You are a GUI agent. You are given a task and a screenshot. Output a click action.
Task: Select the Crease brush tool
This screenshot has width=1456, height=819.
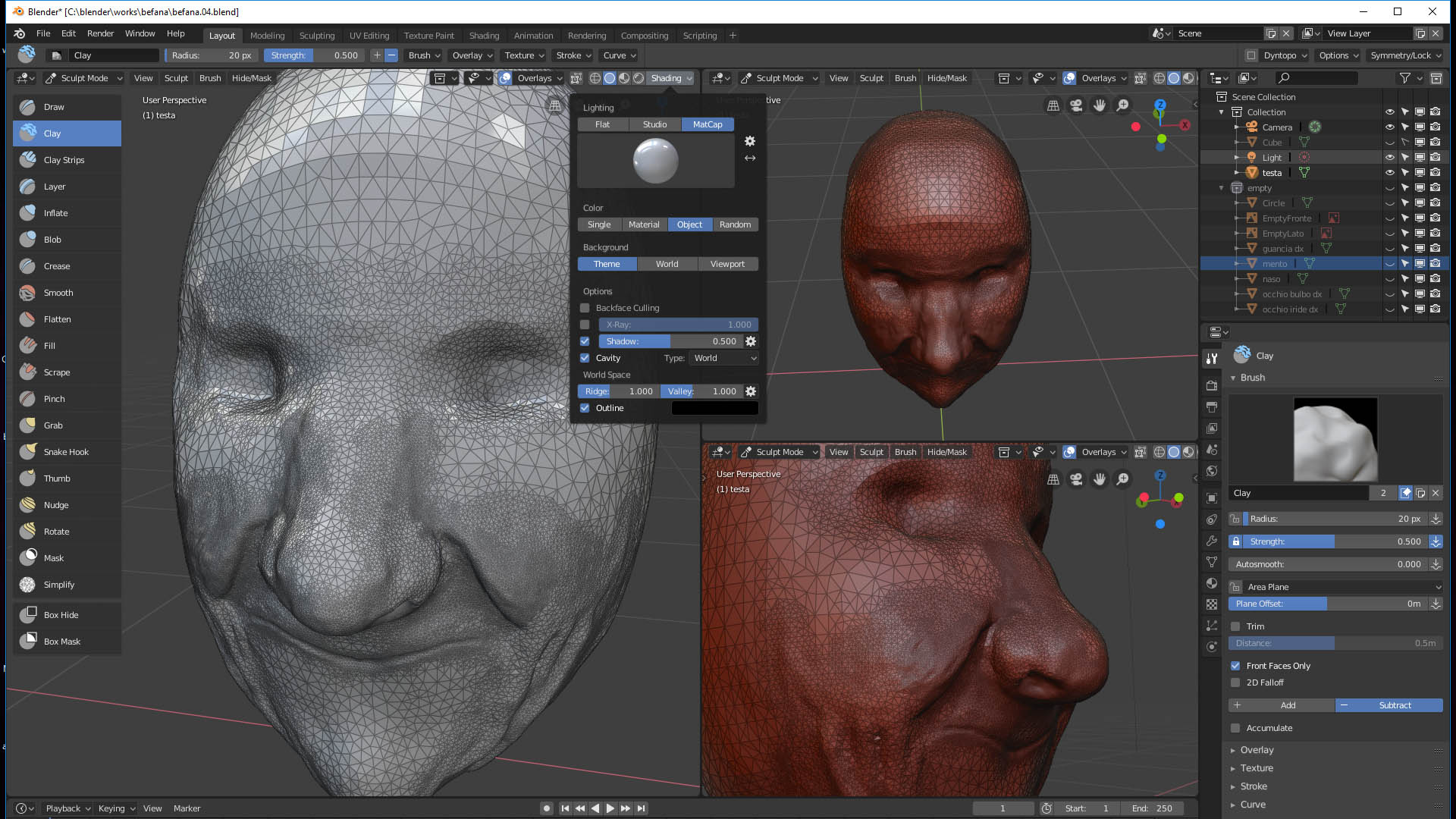67,266
